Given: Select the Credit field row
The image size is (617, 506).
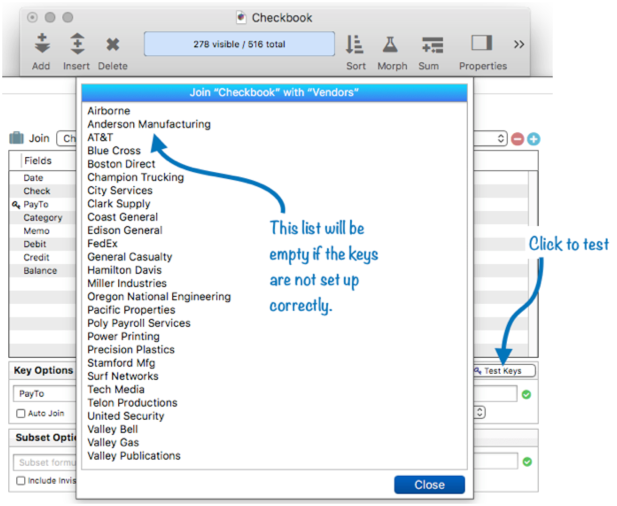Looking at the screenshot, I should [x=42, y=258].
